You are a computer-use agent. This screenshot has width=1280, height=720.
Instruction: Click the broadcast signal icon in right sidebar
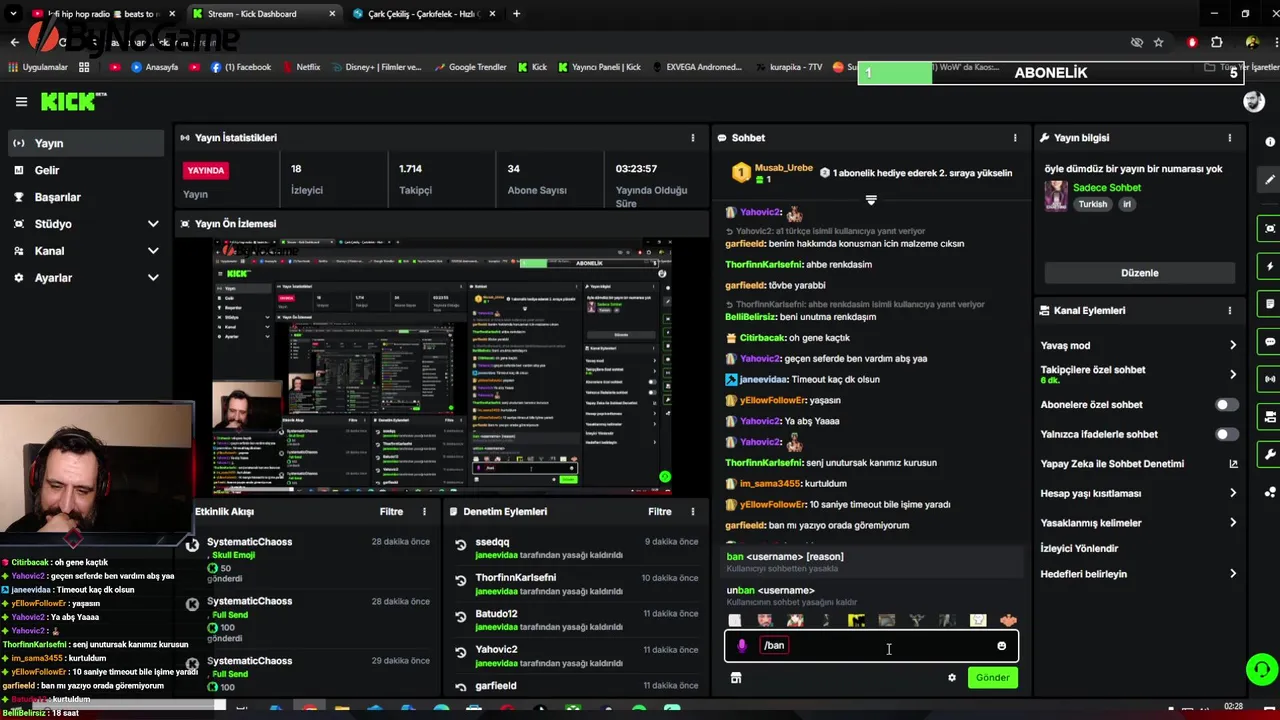[x=1270, y=379]
